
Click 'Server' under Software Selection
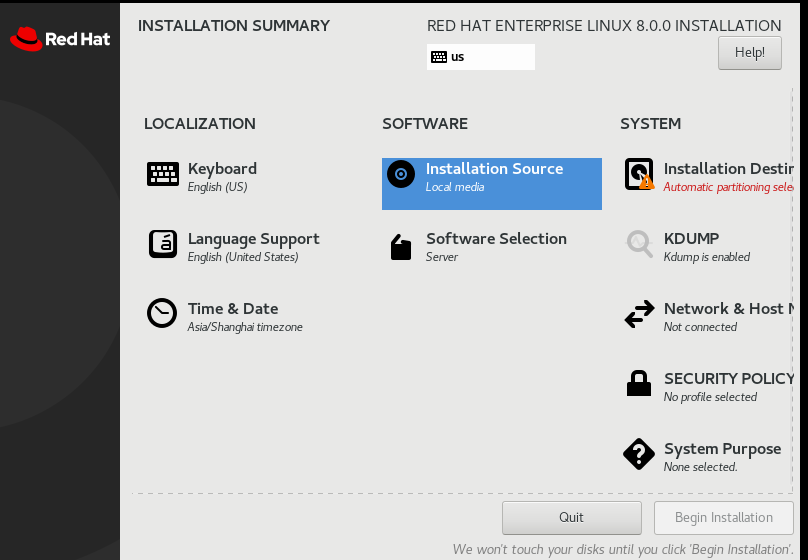[442, 257]
